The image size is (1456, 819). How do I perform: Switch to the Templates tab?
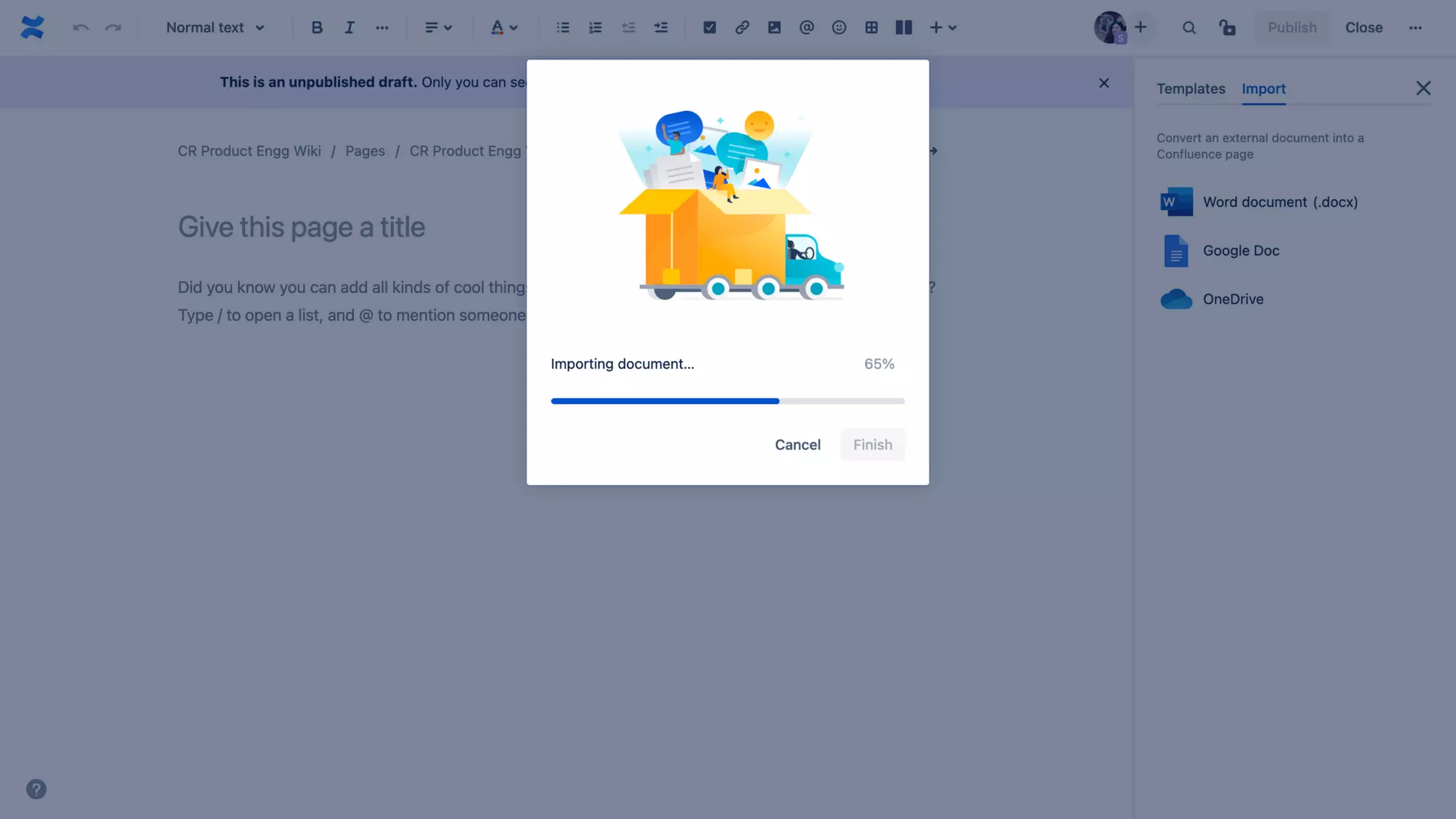(1191, 89)
